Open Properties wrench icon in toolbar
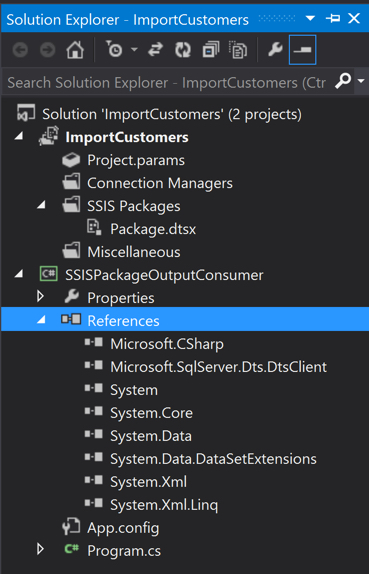This screenshot has width=369, height=574. pos(275,49)
